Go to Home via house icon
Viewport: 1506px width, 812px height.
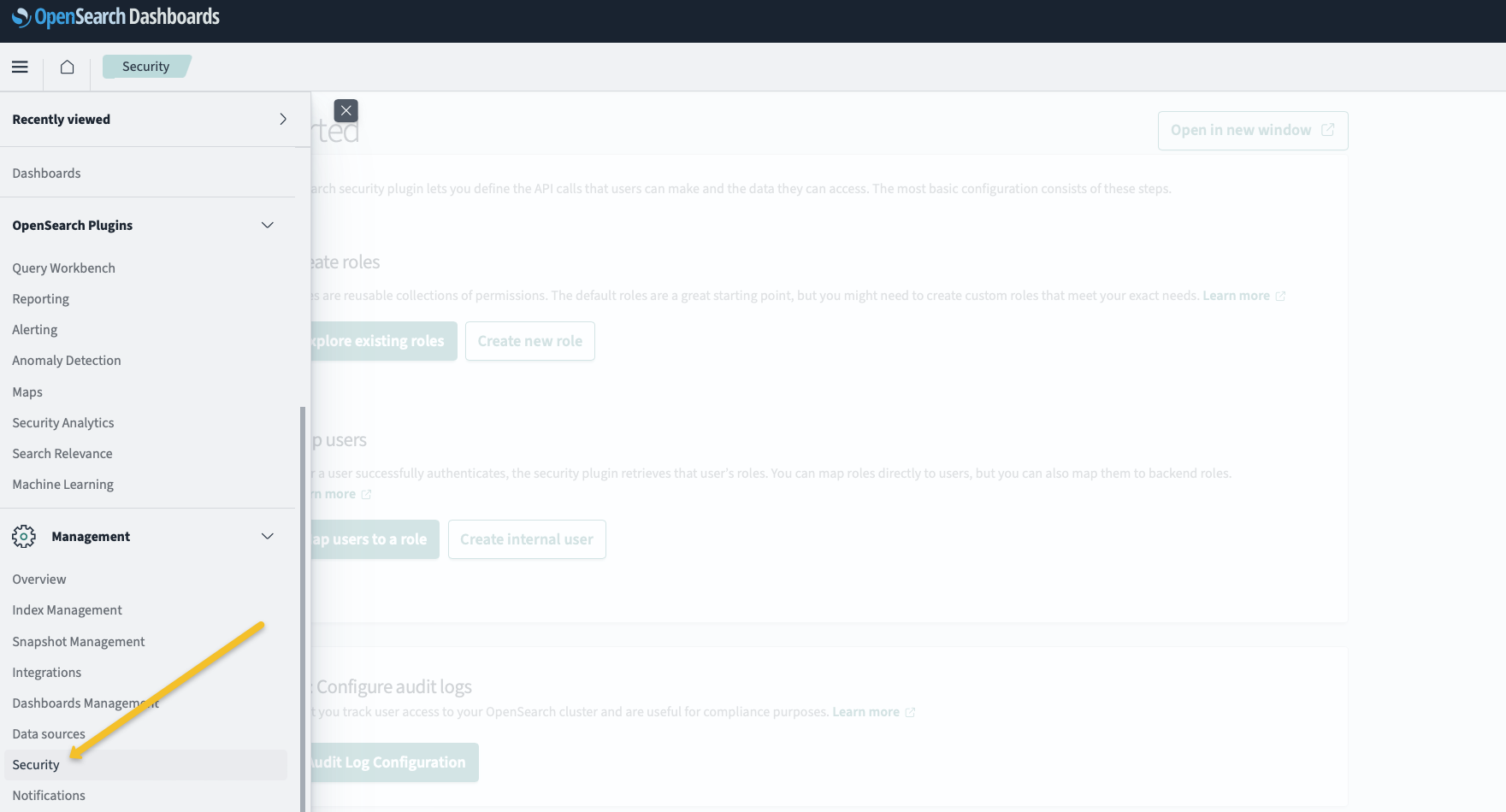tap(67, 67)
